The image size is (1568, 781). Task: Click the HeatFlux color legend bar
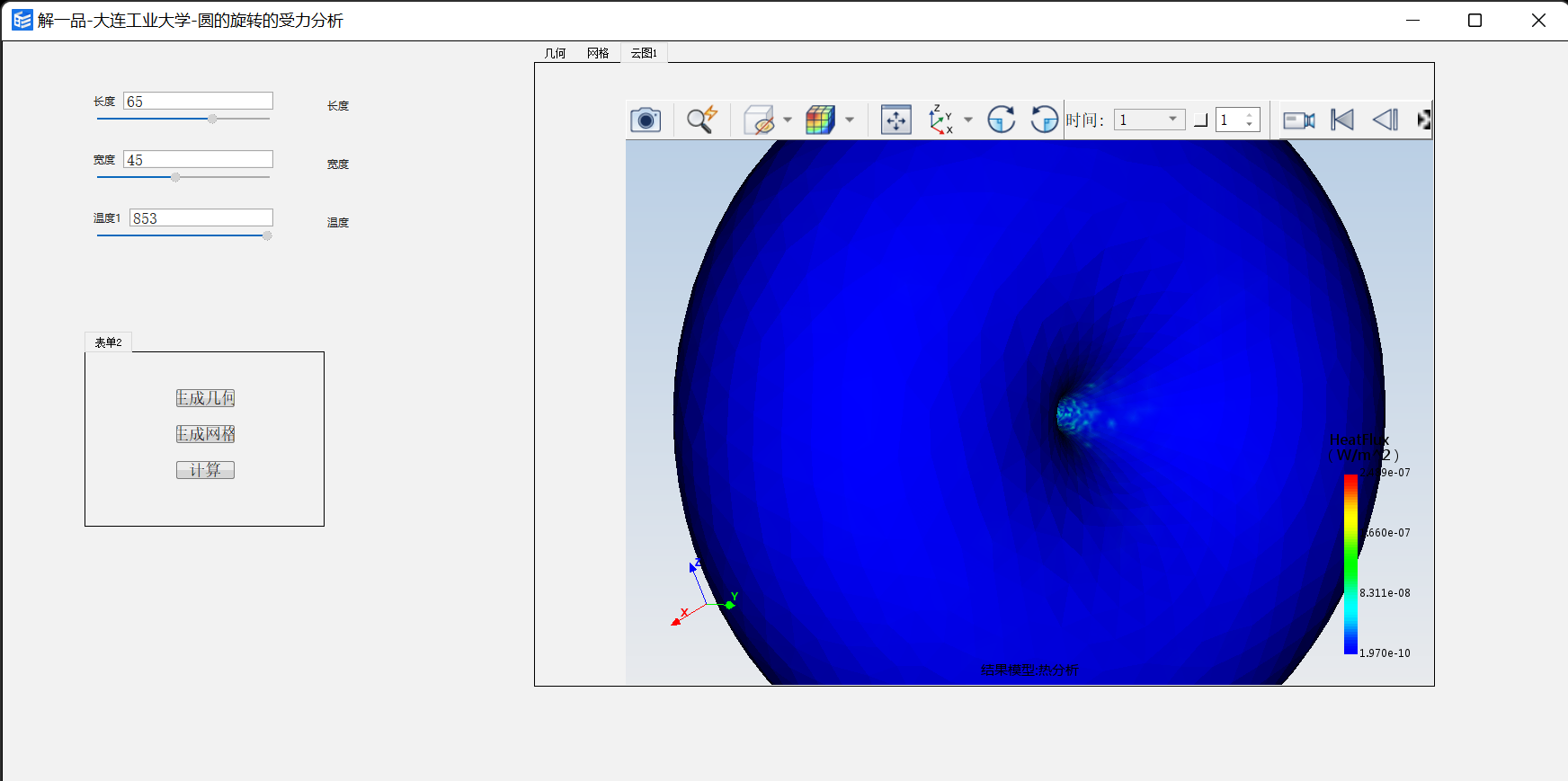[1350, 564]
